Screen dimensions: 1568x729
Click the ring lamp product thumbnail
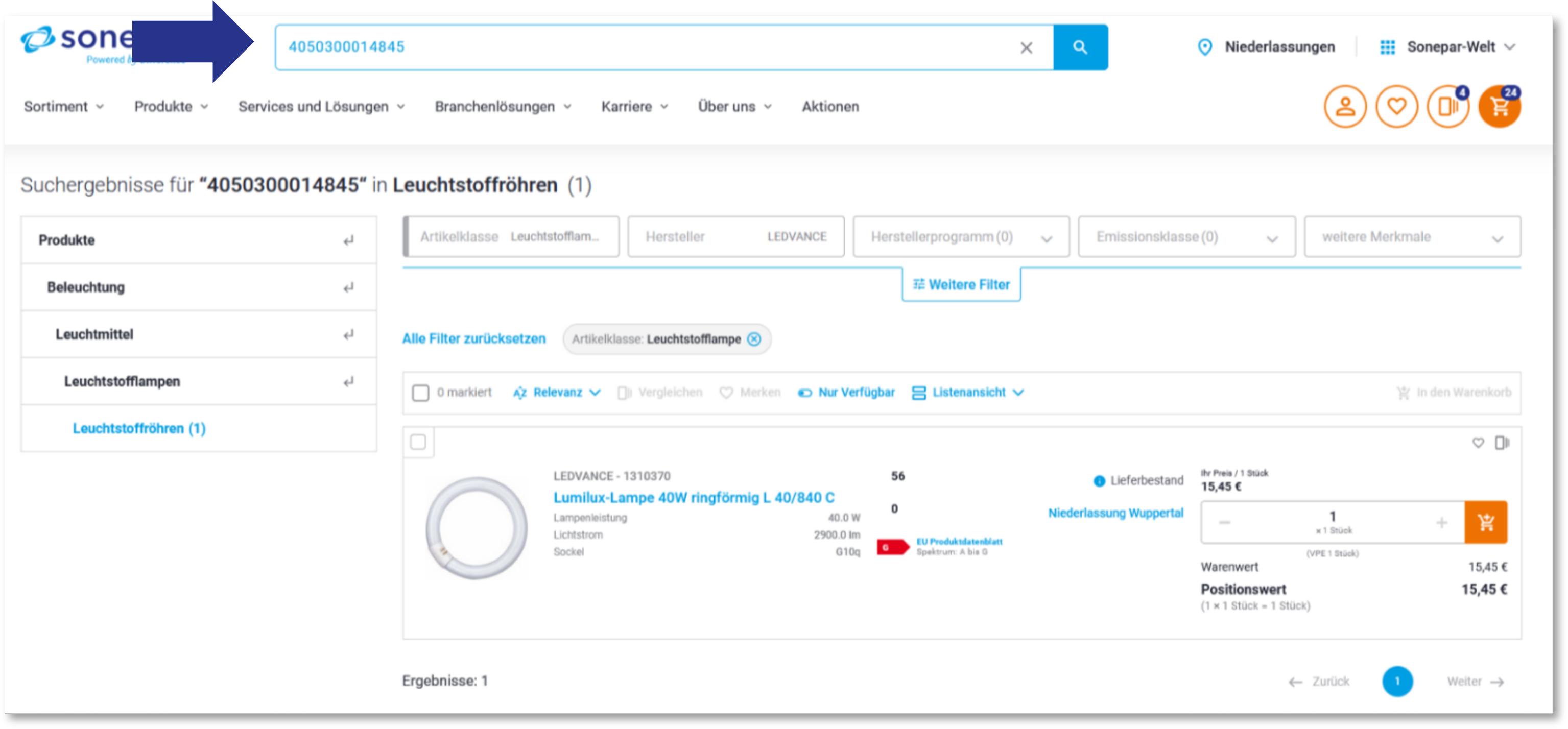coord(476,527)
